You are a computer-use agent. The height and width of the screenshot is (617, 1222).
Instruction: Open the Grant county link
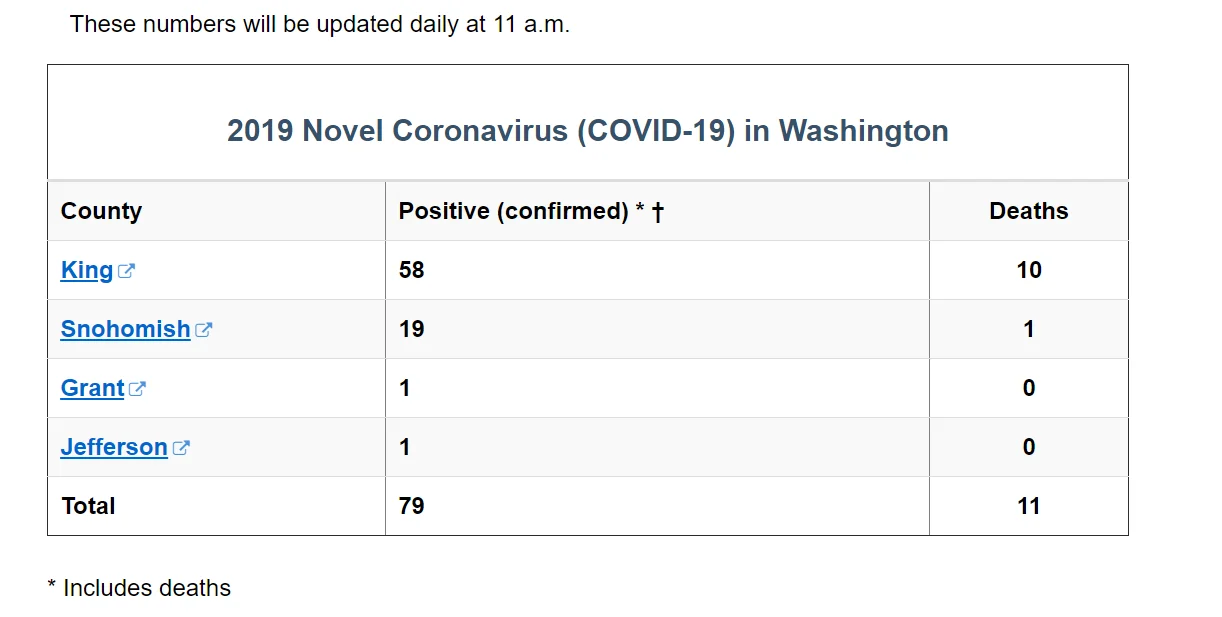tap(93, 388)
